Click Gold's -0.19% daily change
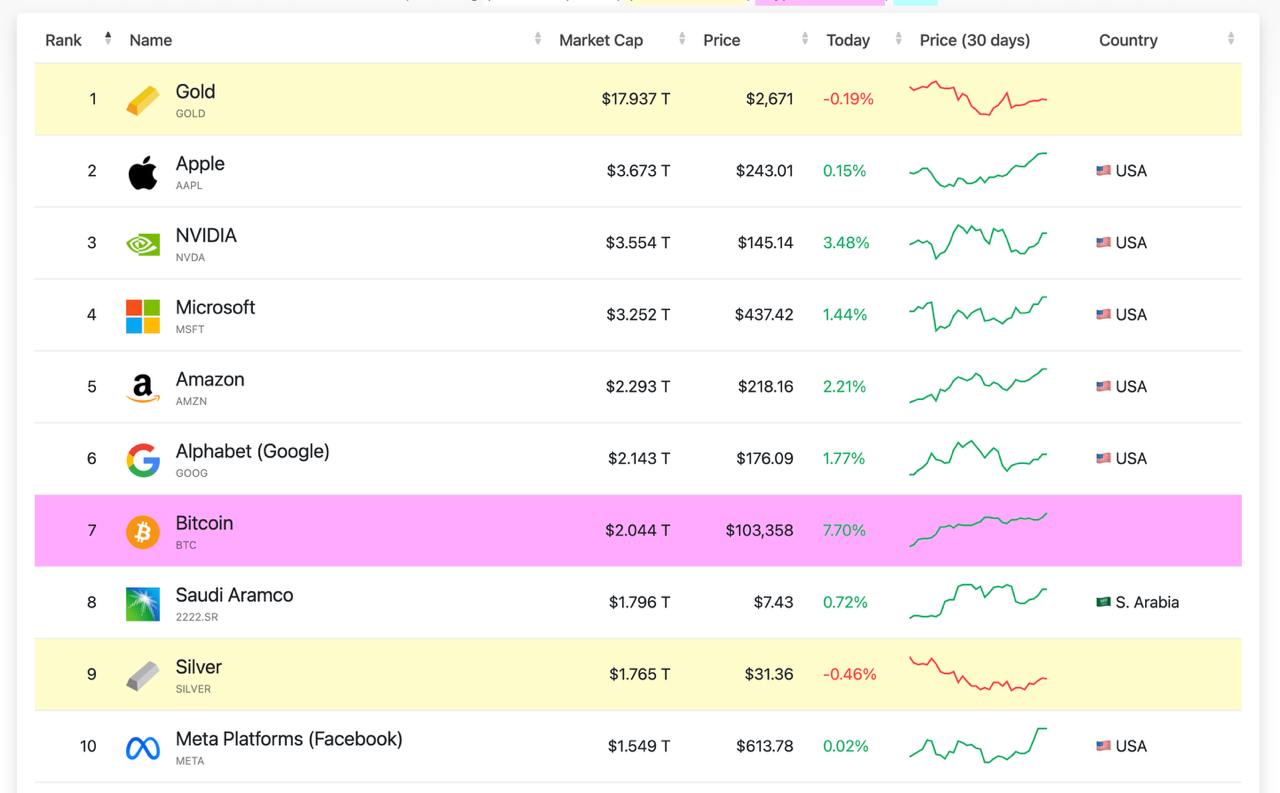This screenshot has height=793, width=1280. [848, 99]
